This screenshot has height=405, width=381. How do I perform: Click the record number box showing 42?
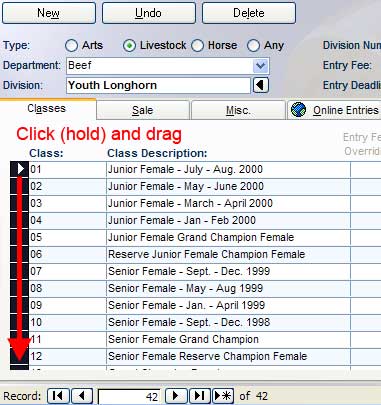point(129,397)
